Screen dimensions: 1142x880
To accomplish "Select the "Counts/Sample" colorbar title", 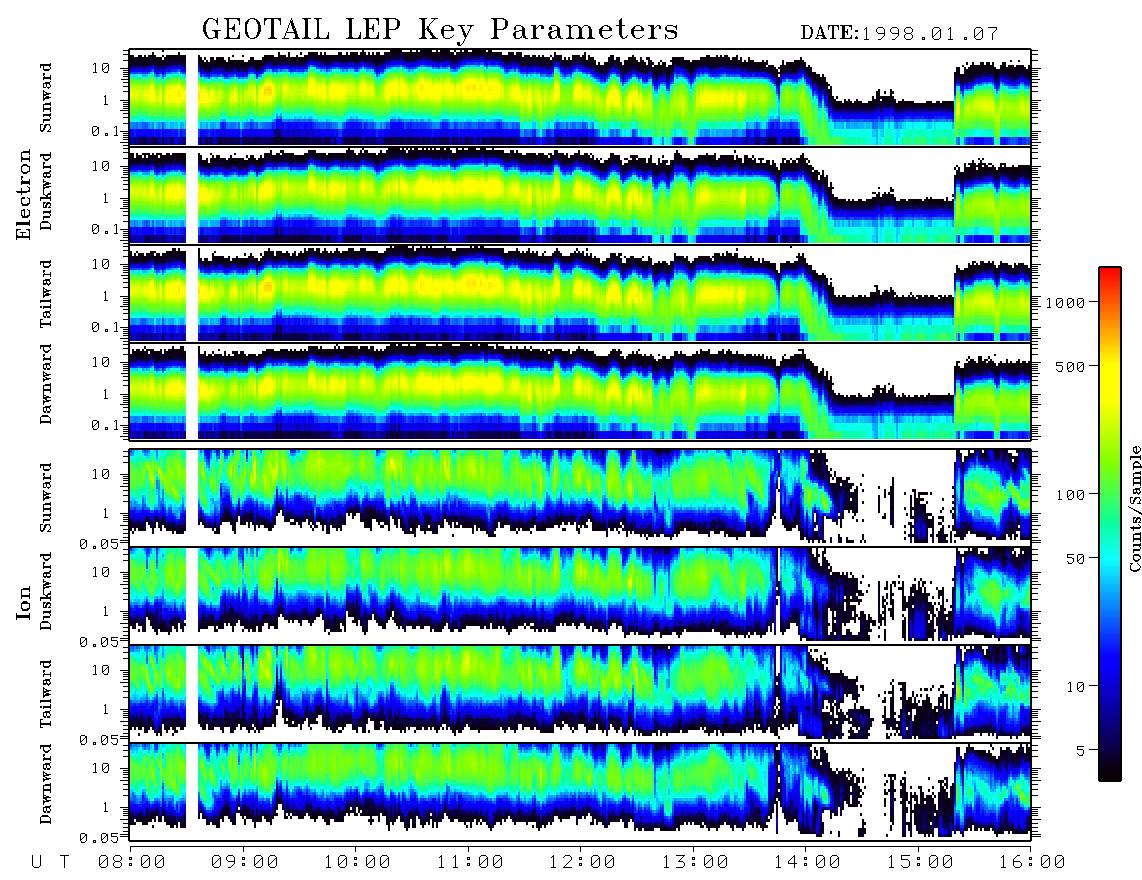I will point(1134,508).
